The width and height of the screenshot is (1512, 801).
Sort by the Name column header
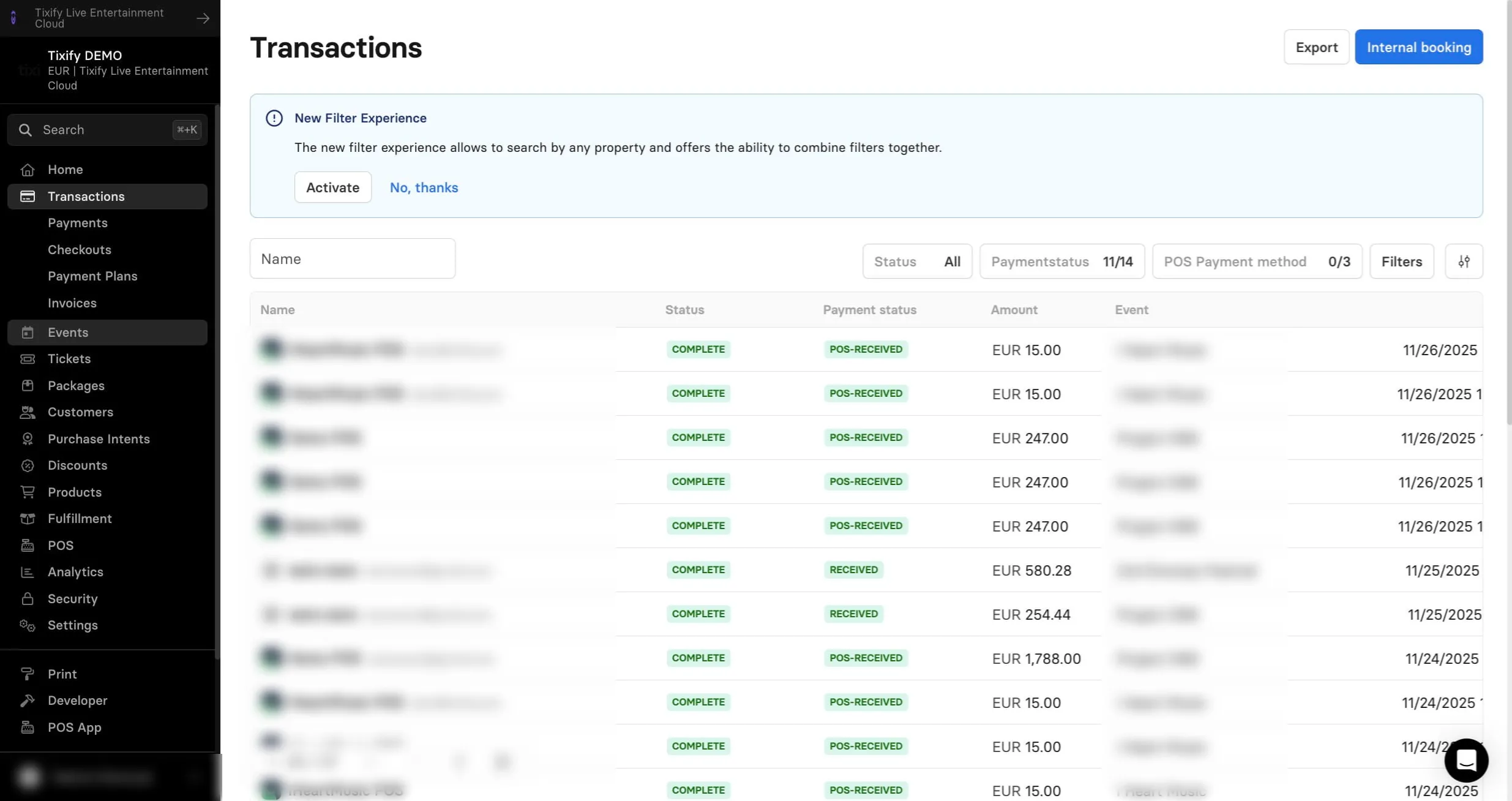(277, 310)
